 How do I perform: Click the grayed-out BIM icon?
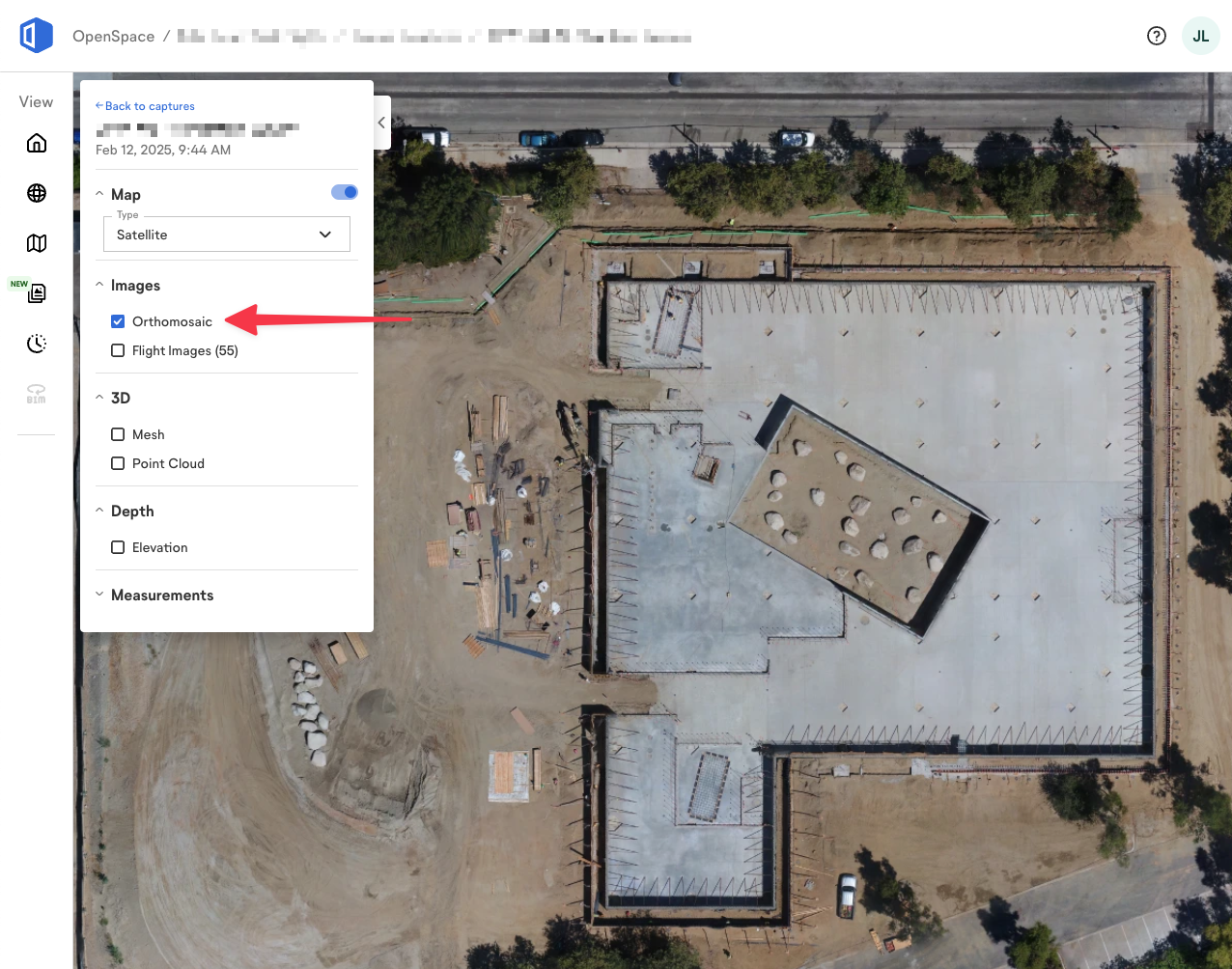pyautogui.click(x=36, y=393)
